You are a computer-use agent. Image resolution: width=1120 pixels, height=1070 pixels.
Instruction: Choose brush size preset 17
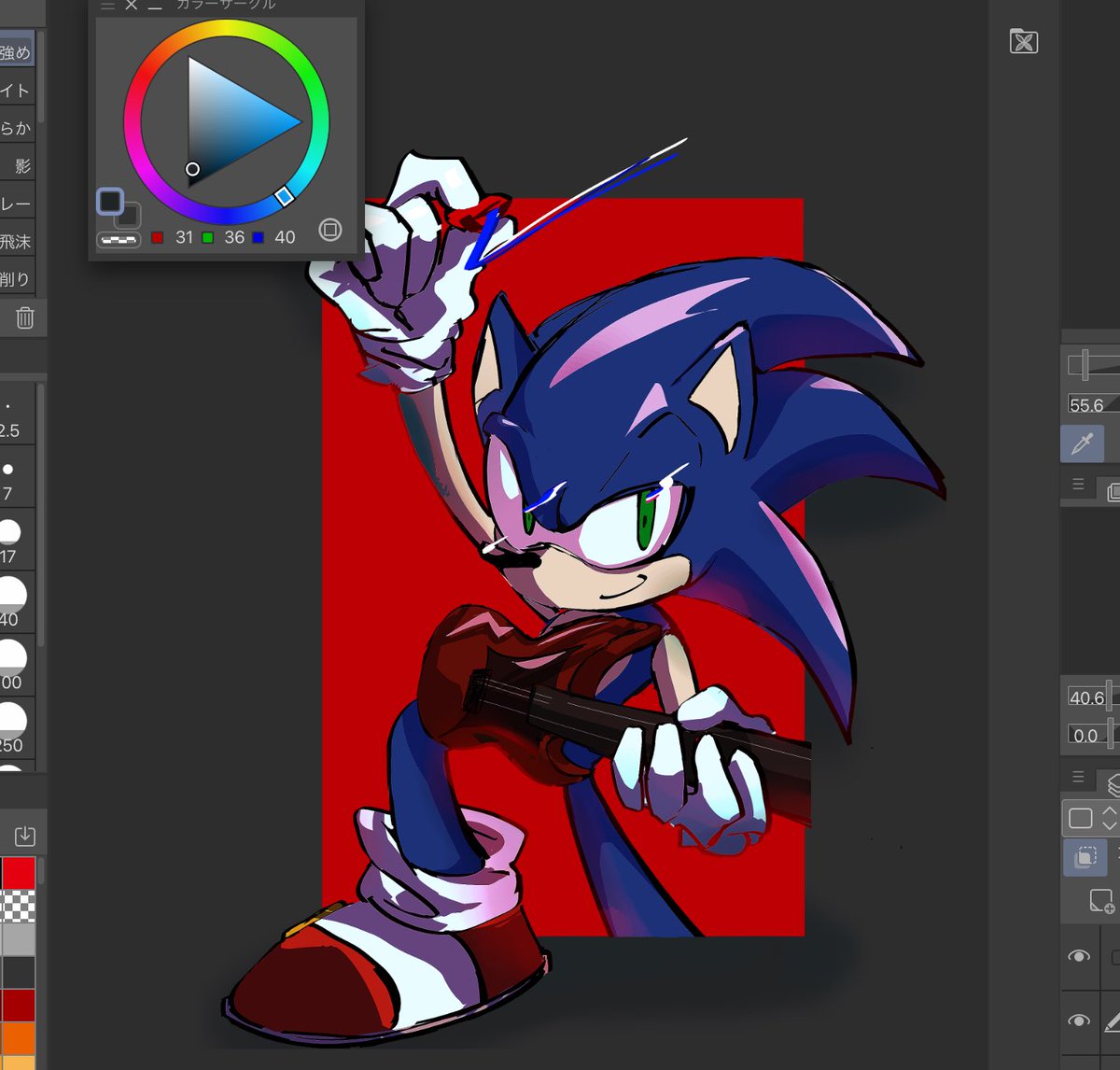point(17,539)
